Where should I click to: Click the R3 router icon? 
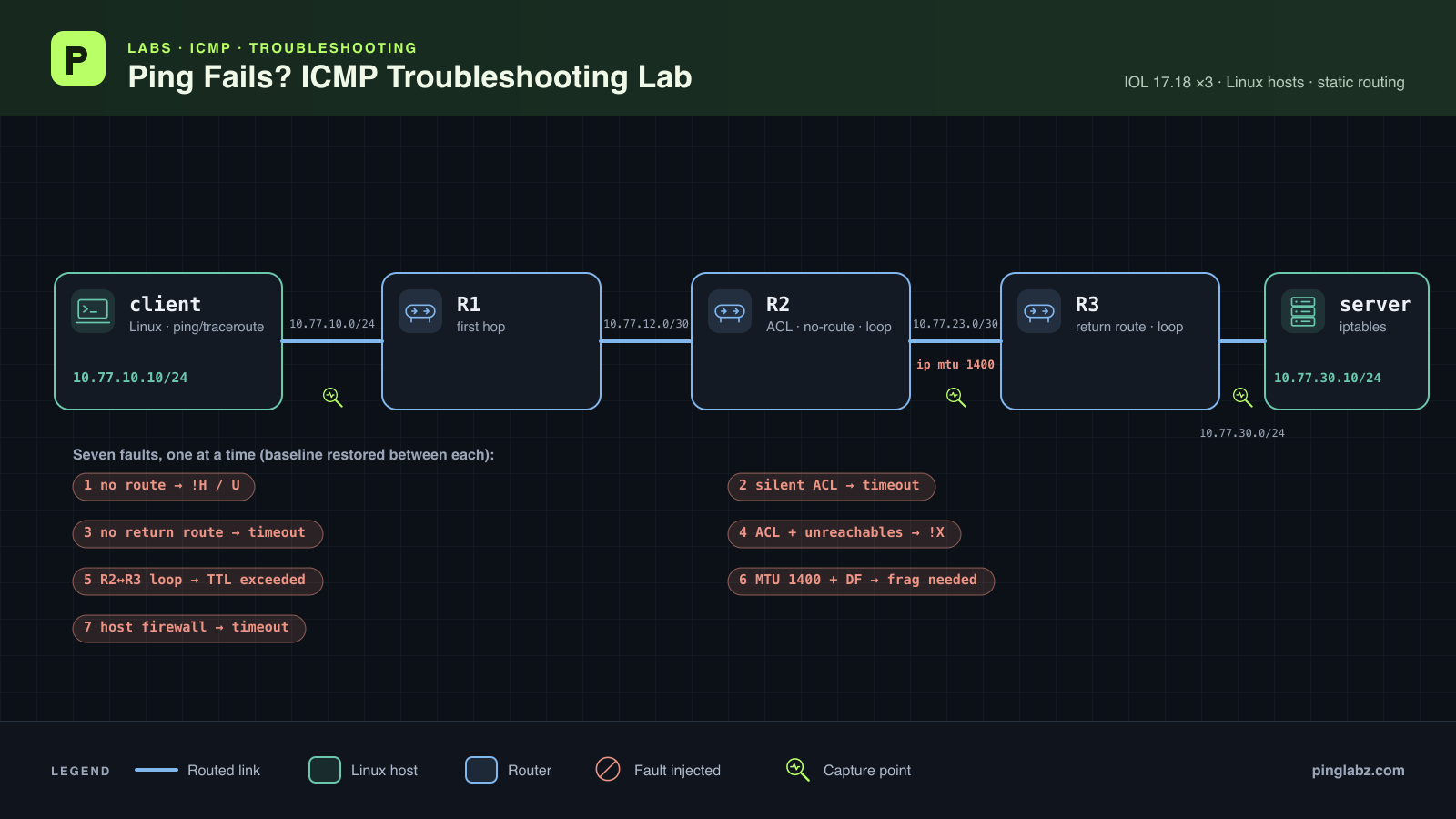point(1039,311)
